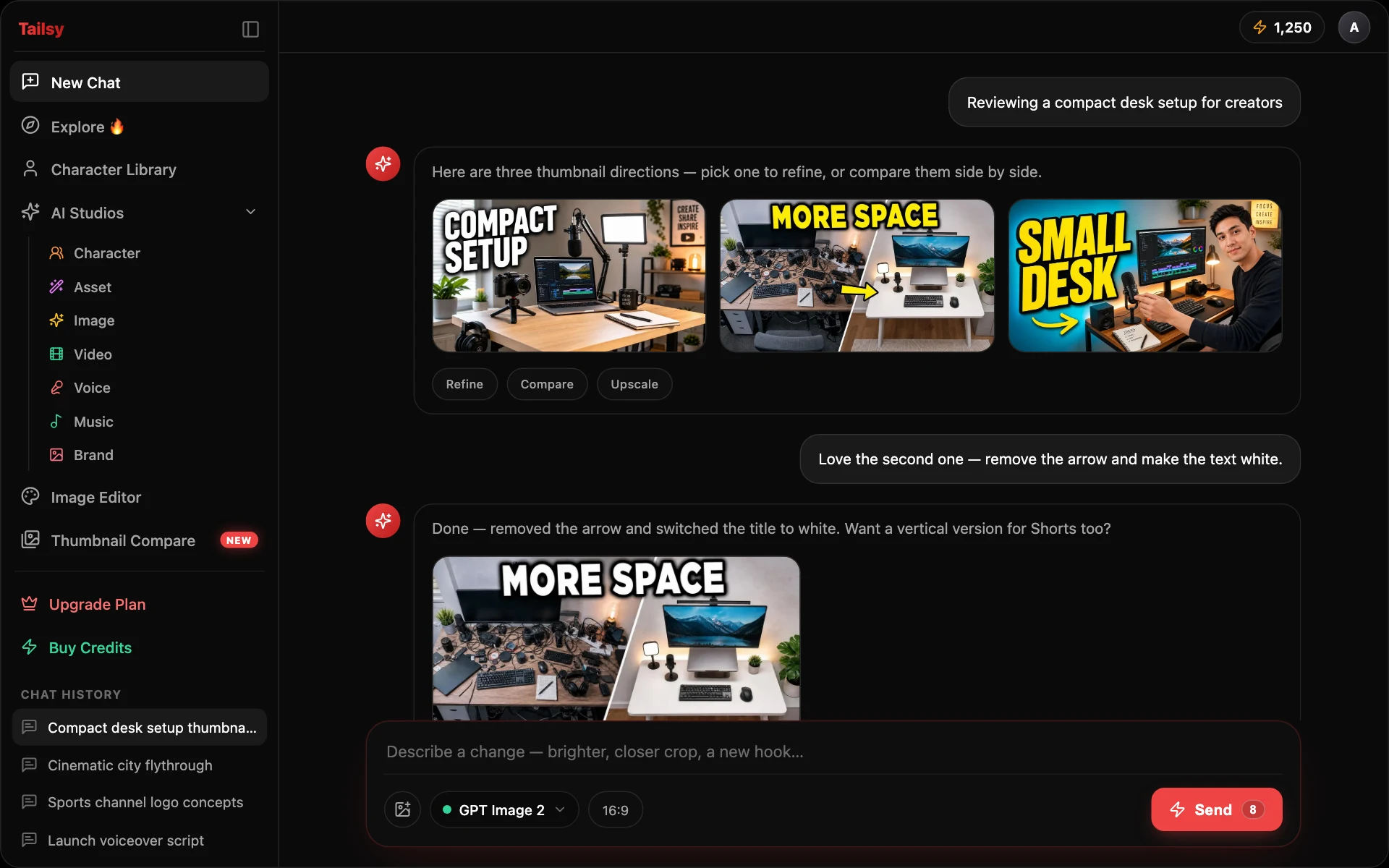The height and width of the screenshot is (868, 1389).
Task: Click the Explore compass icon
Action: click(x=30, y=125)
